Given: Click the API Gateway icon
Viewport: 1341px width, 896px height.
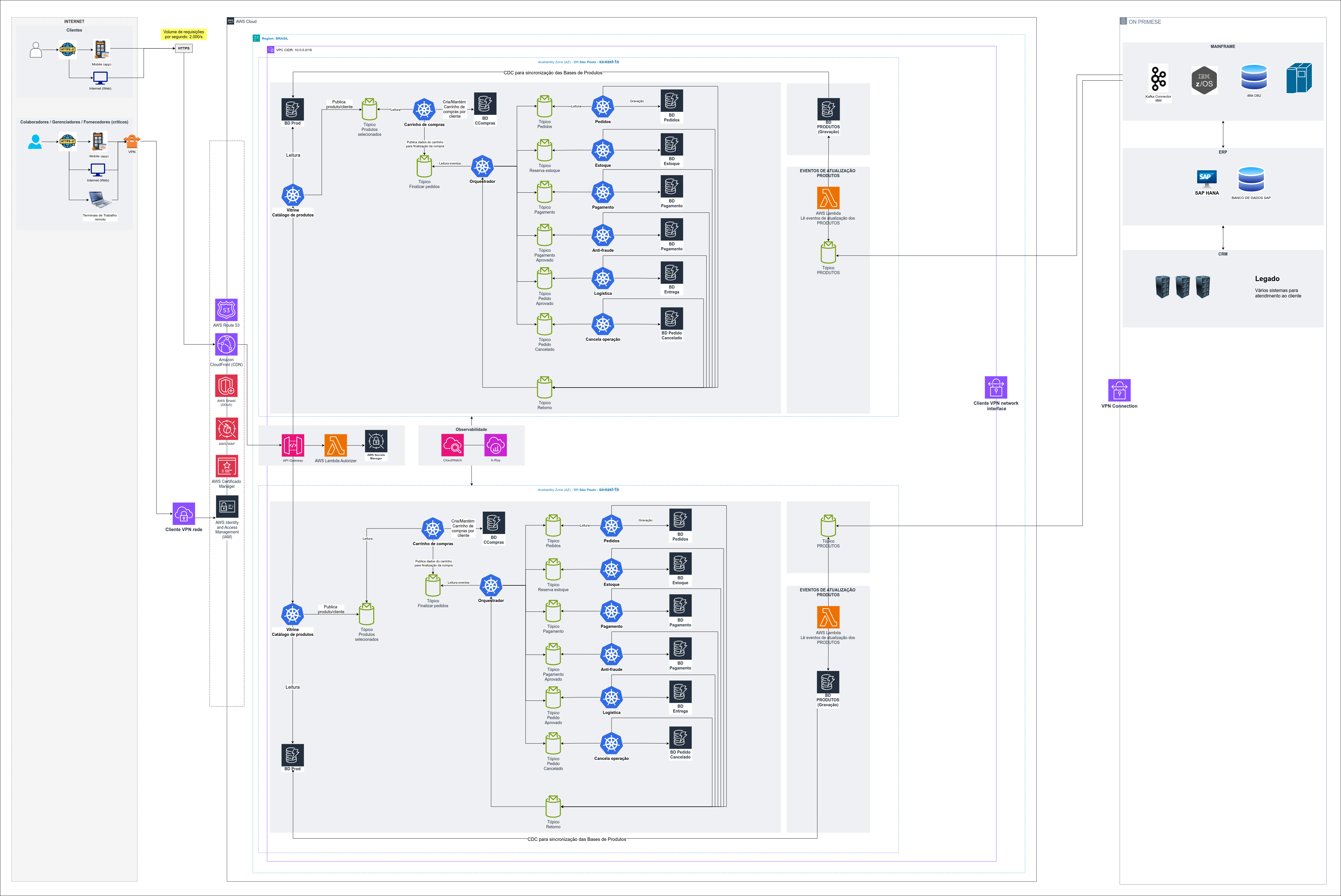Looking at the screenshot, I should tap(293, 445).
